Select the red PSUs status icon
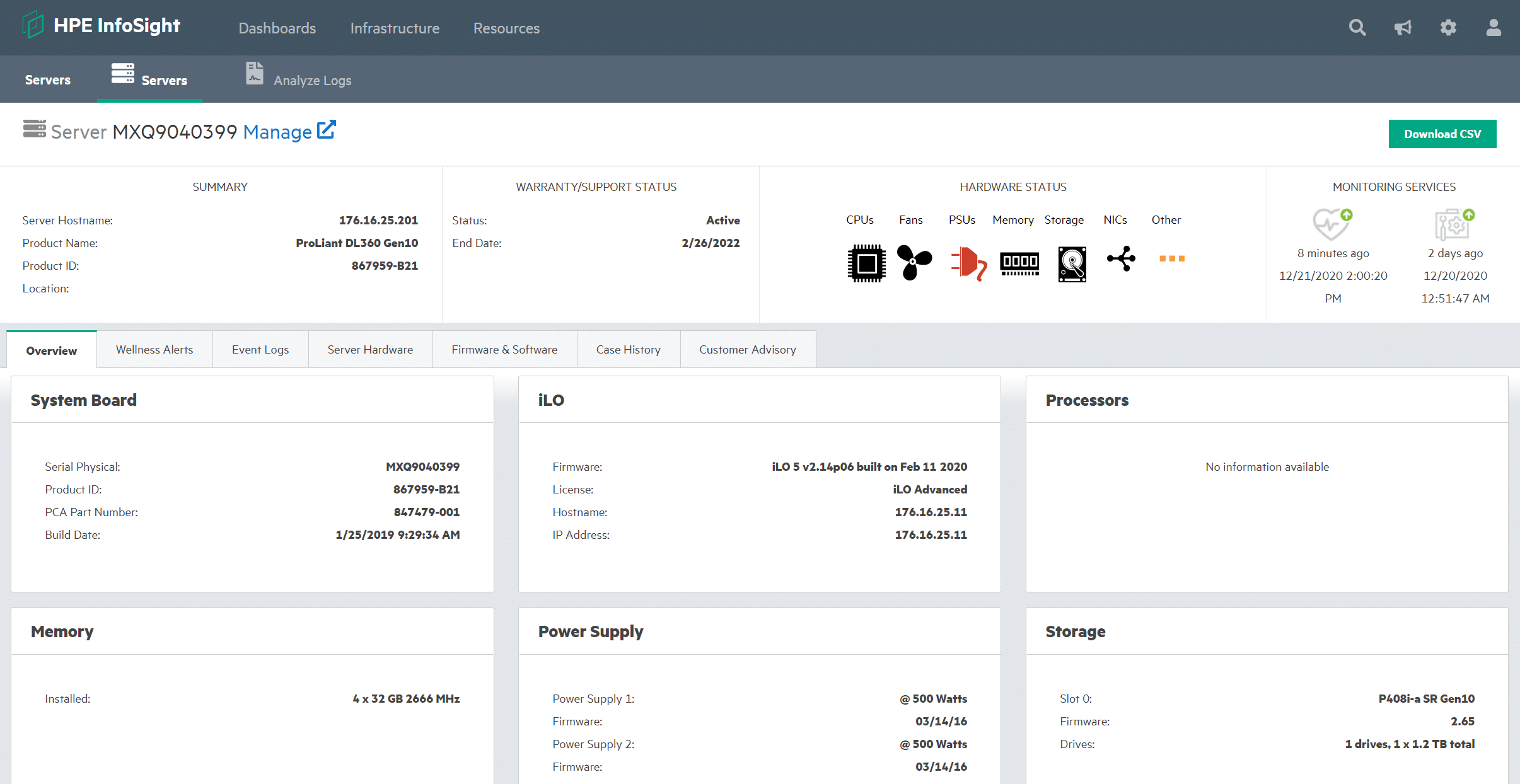Screen dimensions: 1520x784 tap(968, 263)
